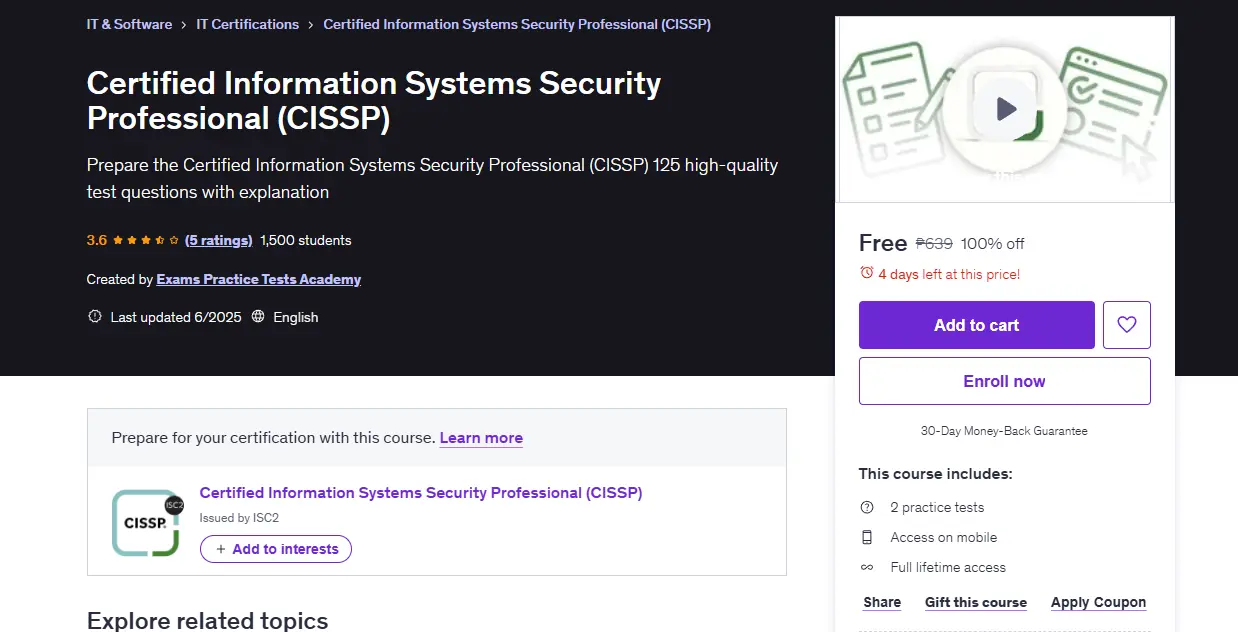Click the Add to cart button
This screenshot has height=632, width=1238.
click(x=977, y=325)
